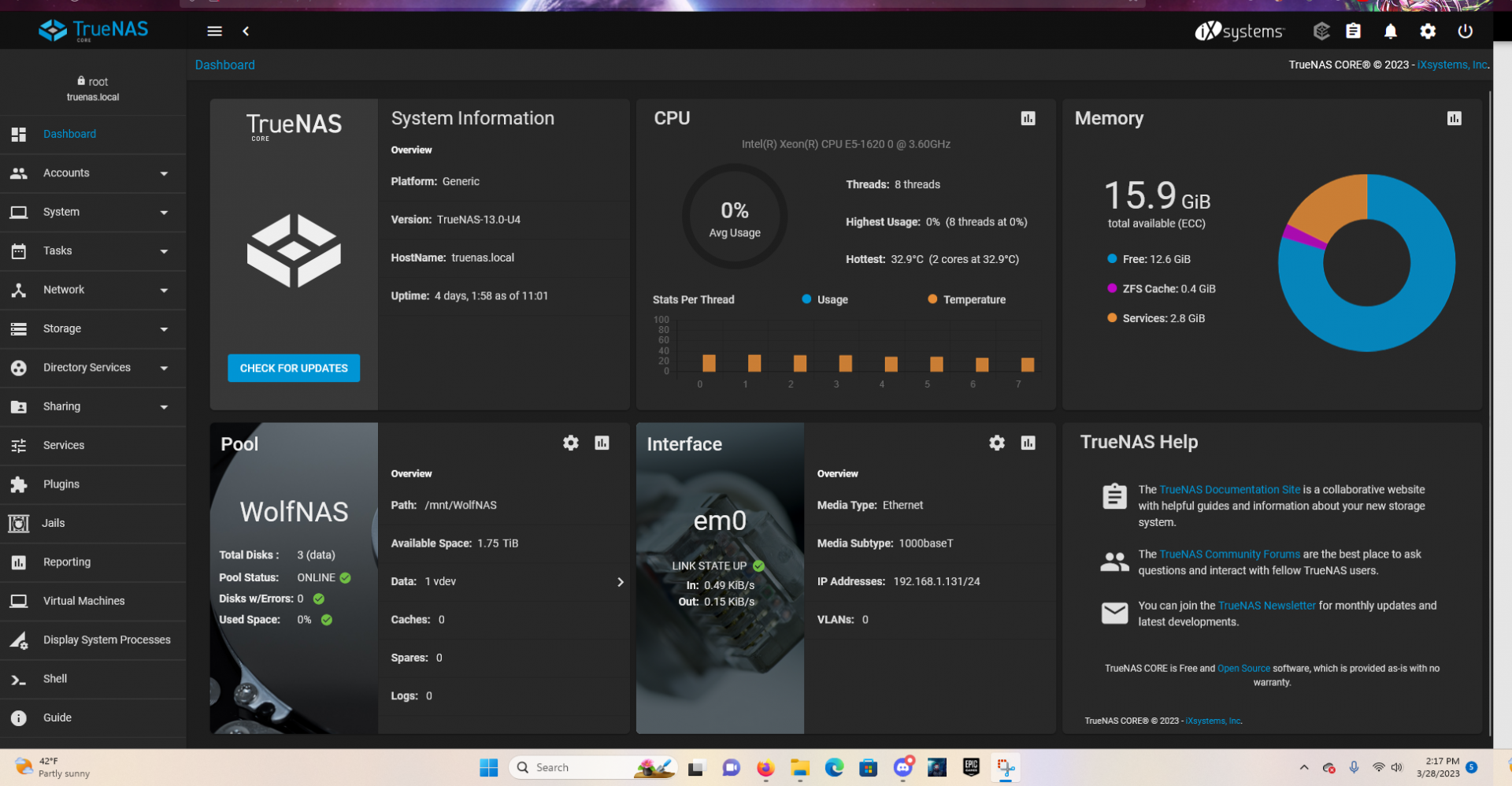
Task: Click the Jails icon in the sidebar
Action: coord(19,523)
